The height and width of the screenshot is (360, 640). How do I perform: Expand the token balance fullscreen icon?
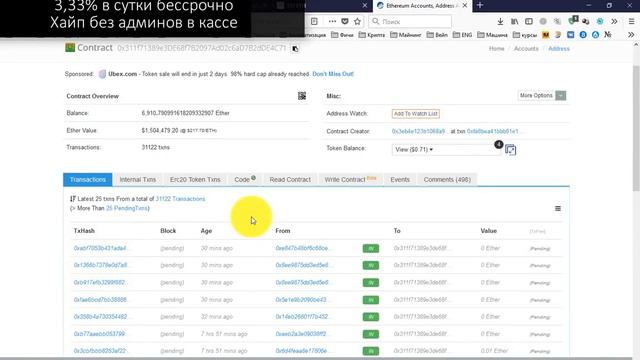pyautogui.click(x=510, y=150)
